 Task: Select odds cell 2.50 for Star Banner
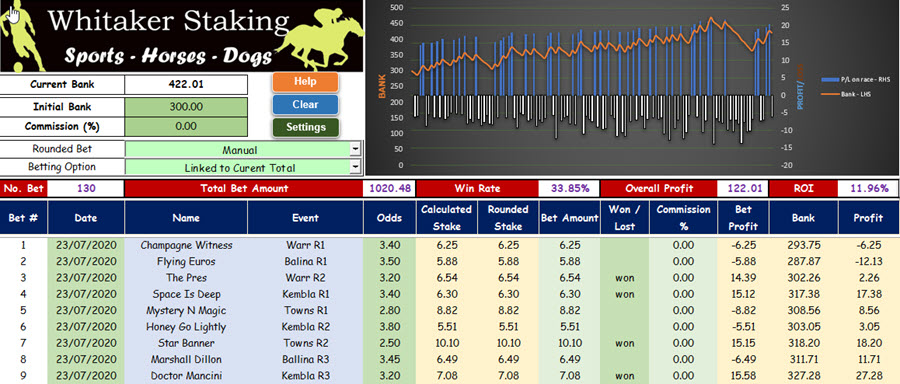coord(389,343)
